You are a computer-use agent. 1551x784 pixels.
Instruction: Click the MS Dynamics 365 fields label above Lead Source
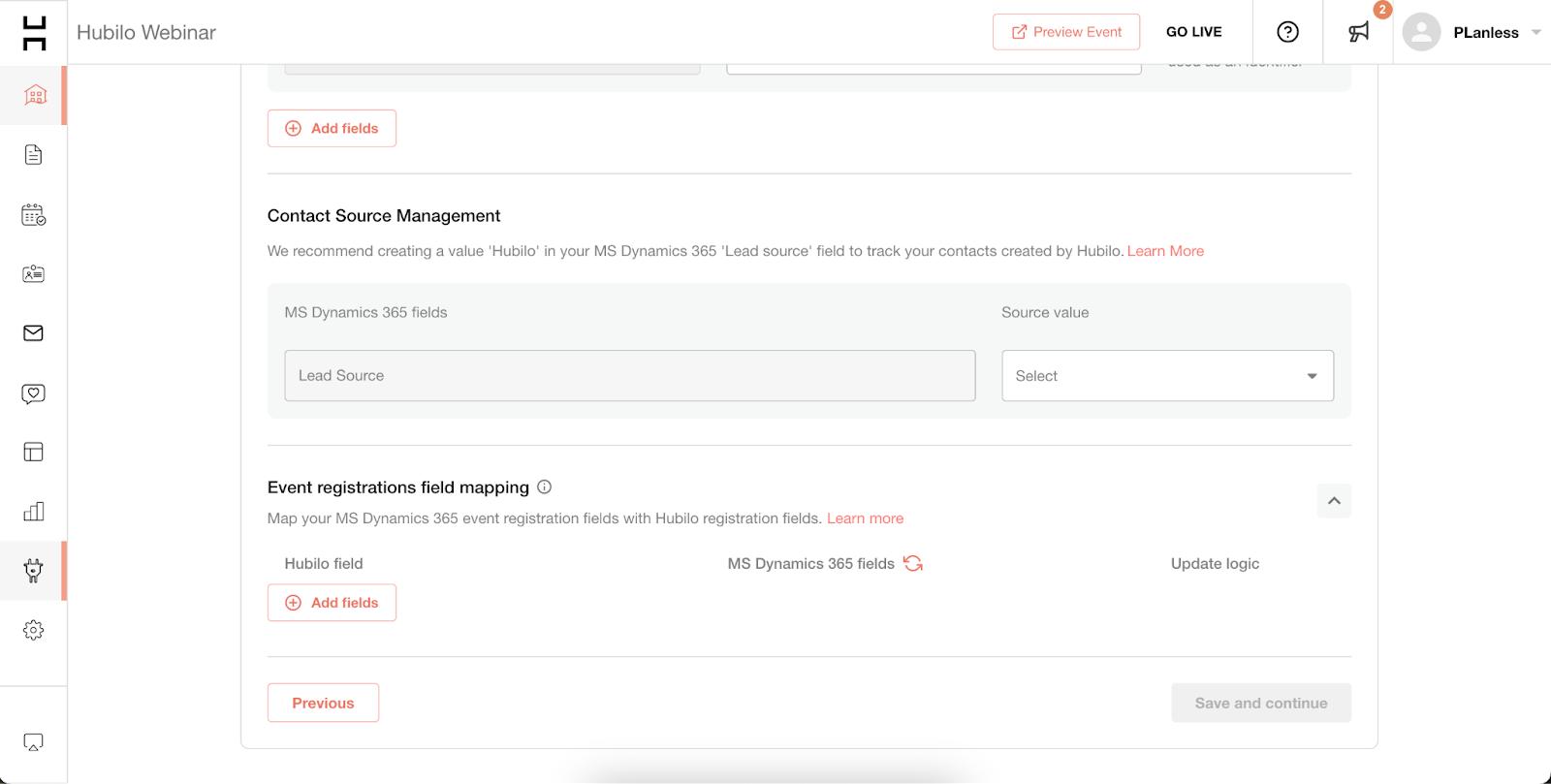coord(365,312)
